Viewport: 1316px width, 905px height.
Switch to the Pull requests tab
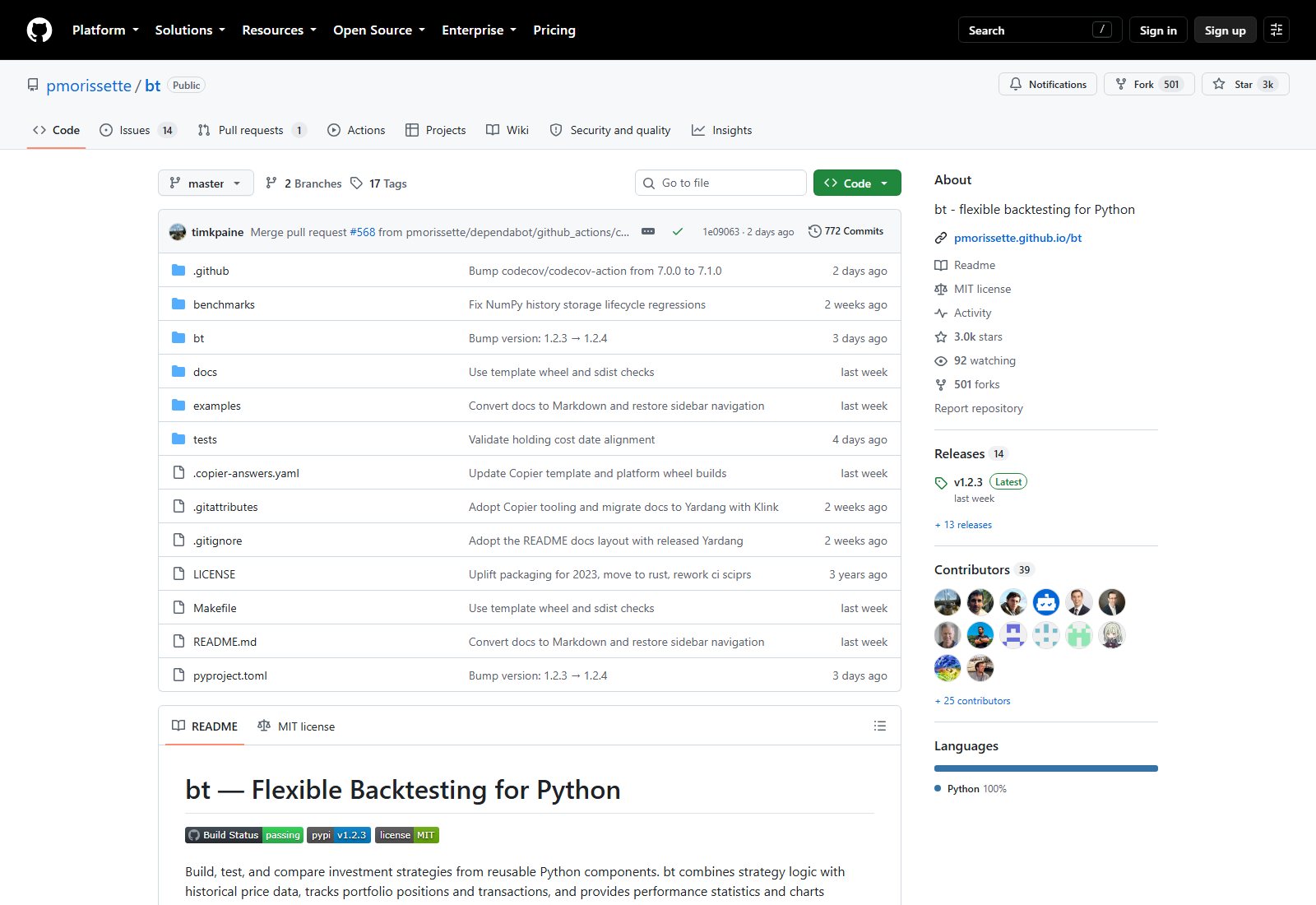253,130
